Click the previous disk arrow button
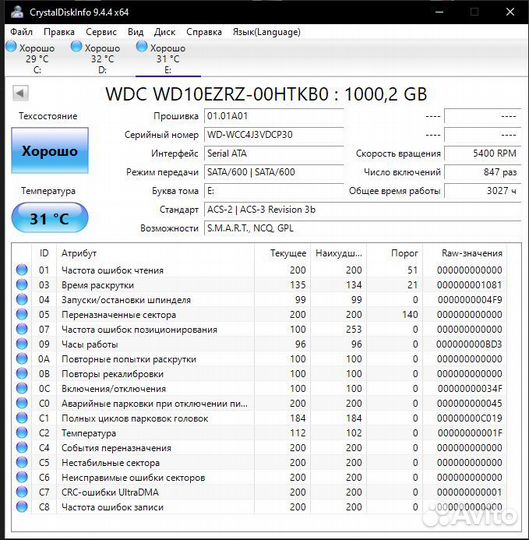 coord(20,93)
